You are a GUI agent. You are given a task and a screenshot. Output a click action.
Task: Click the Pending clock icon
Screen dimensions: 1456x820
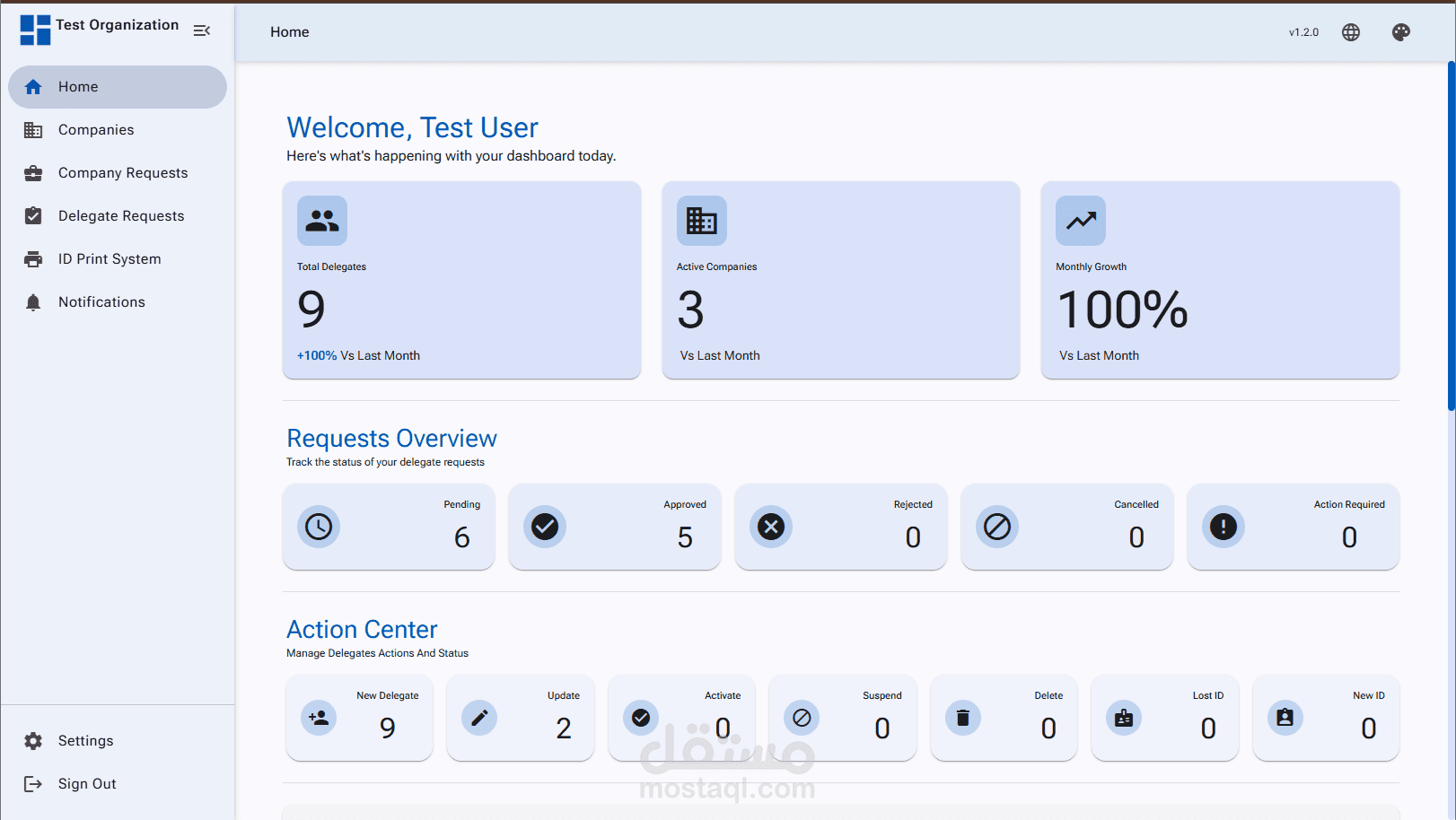coord(319,527)
